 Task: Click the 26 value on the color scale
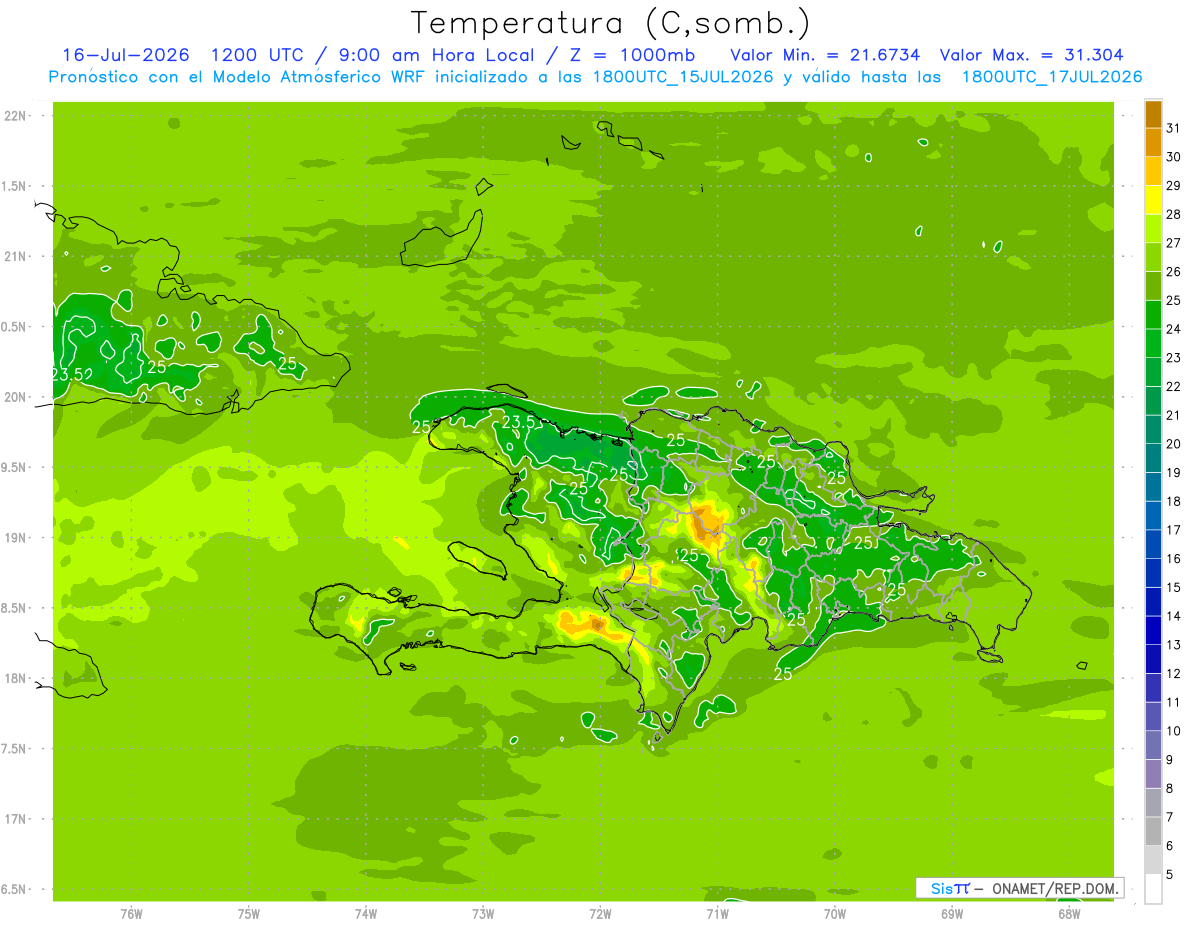[1173, 272]
